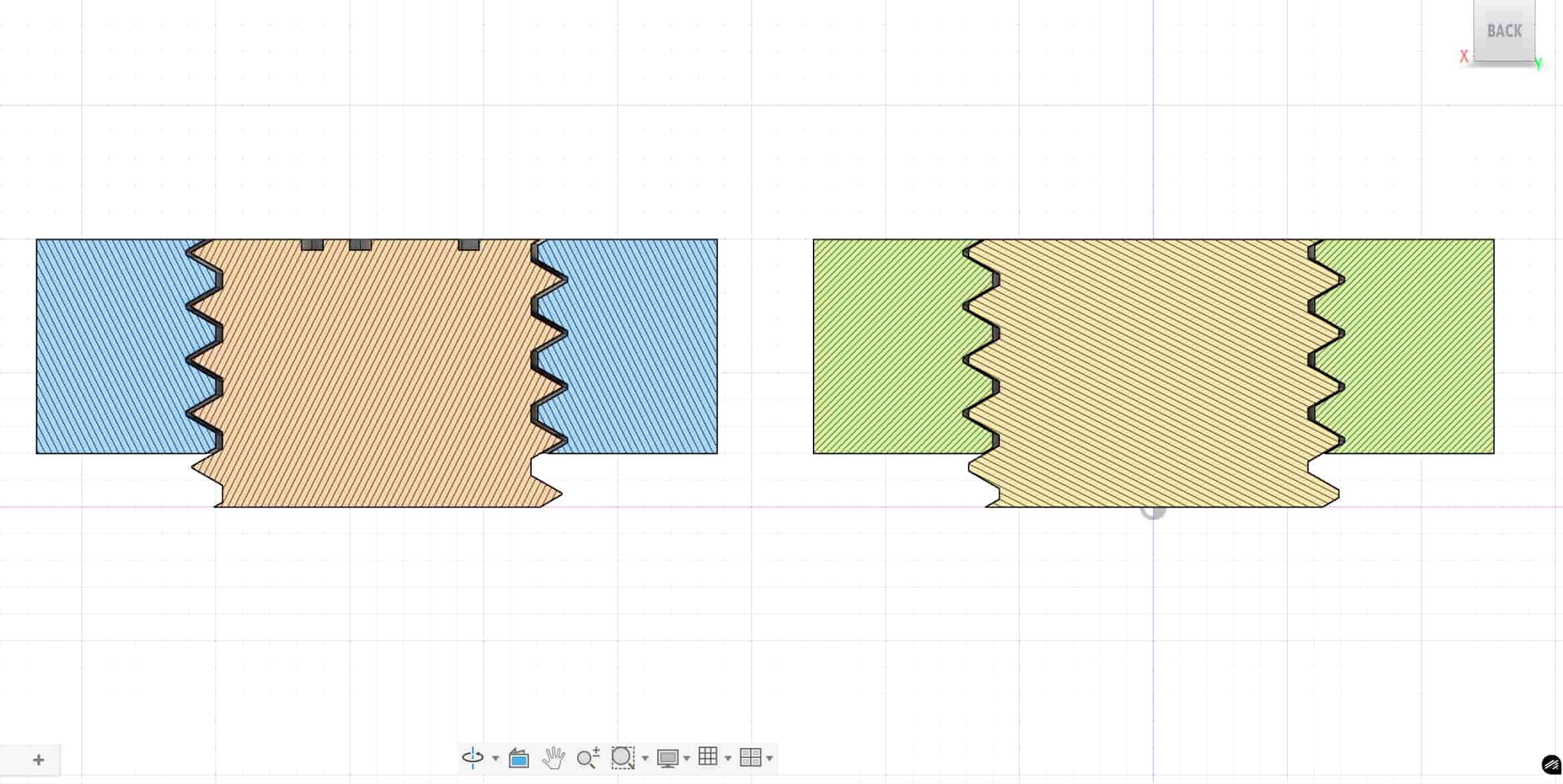The image size is (1563, 784).
Task: Expand the Orbit type dropdown arrow
Action: 496,759
